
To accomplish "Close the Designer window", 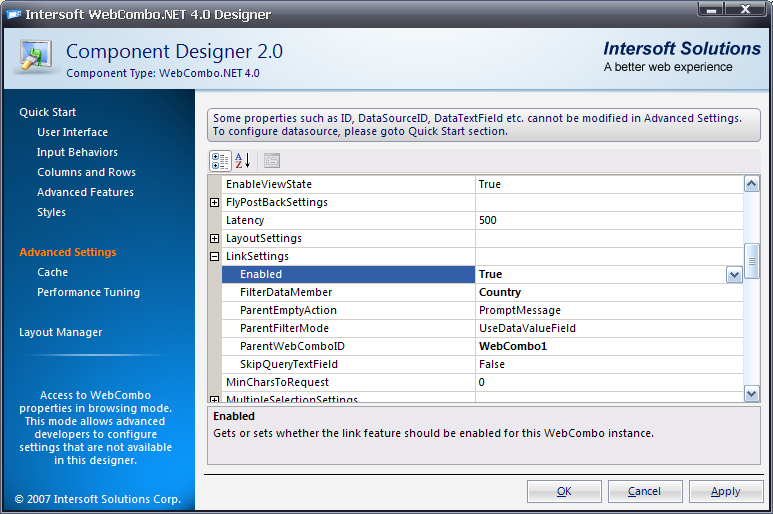I will (745, 9).
